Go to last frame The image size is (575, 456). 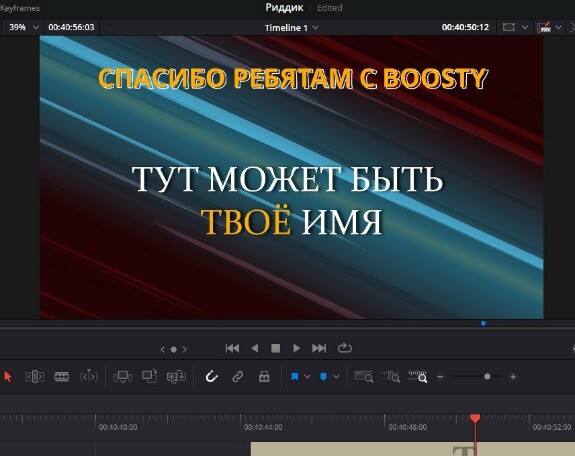319,348
